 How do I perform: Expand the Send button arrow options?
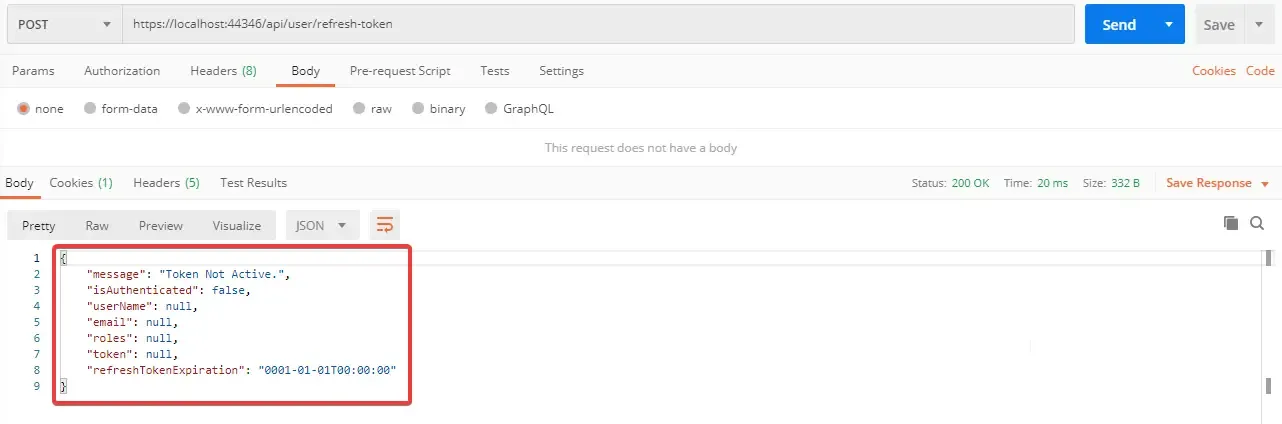(x=1168, y=24)
